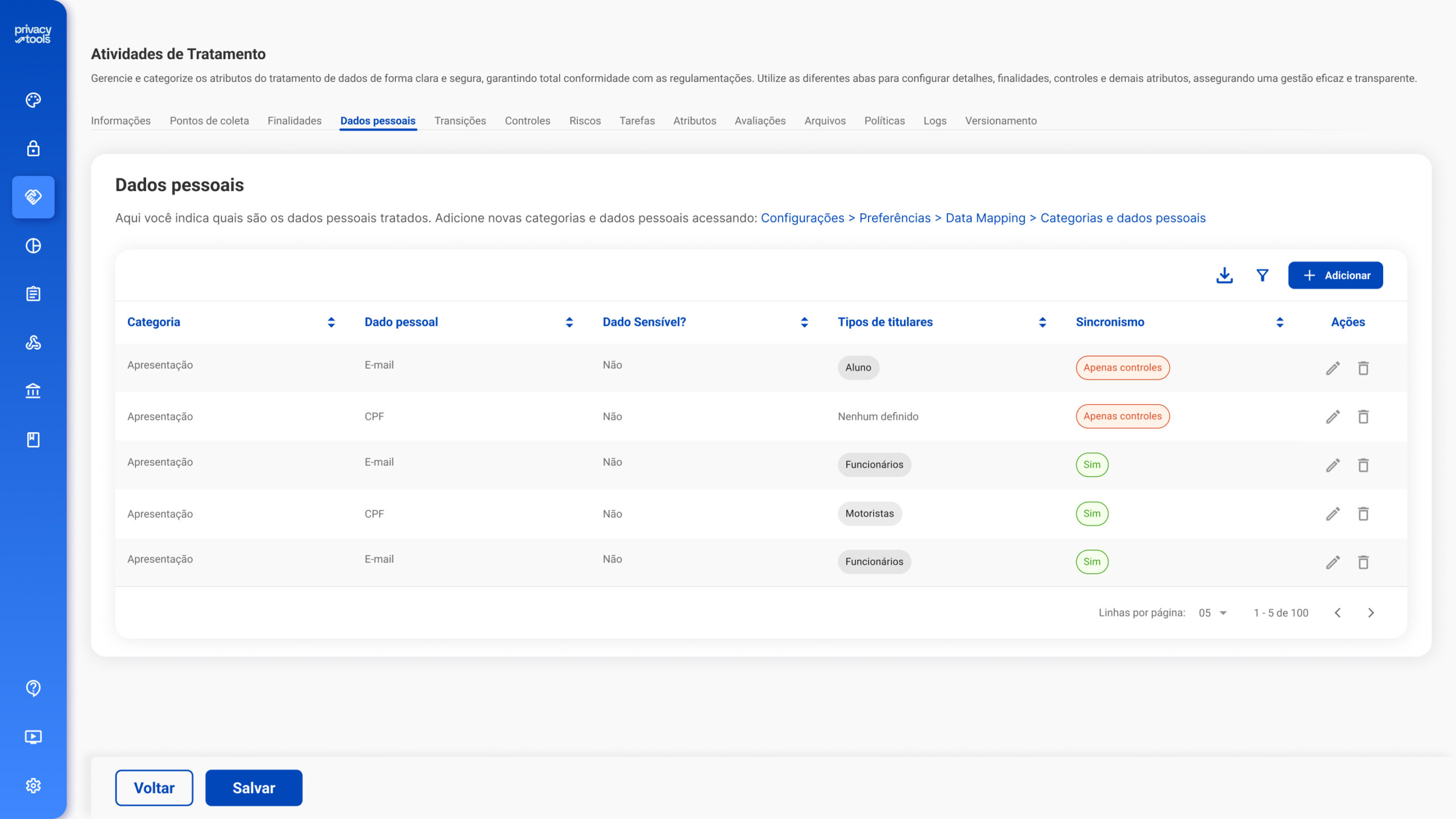Image resolution: width=1456 pixels, height=819 pixels.
Task: Sort table by Categoria column
Action: tap(331, 322)
